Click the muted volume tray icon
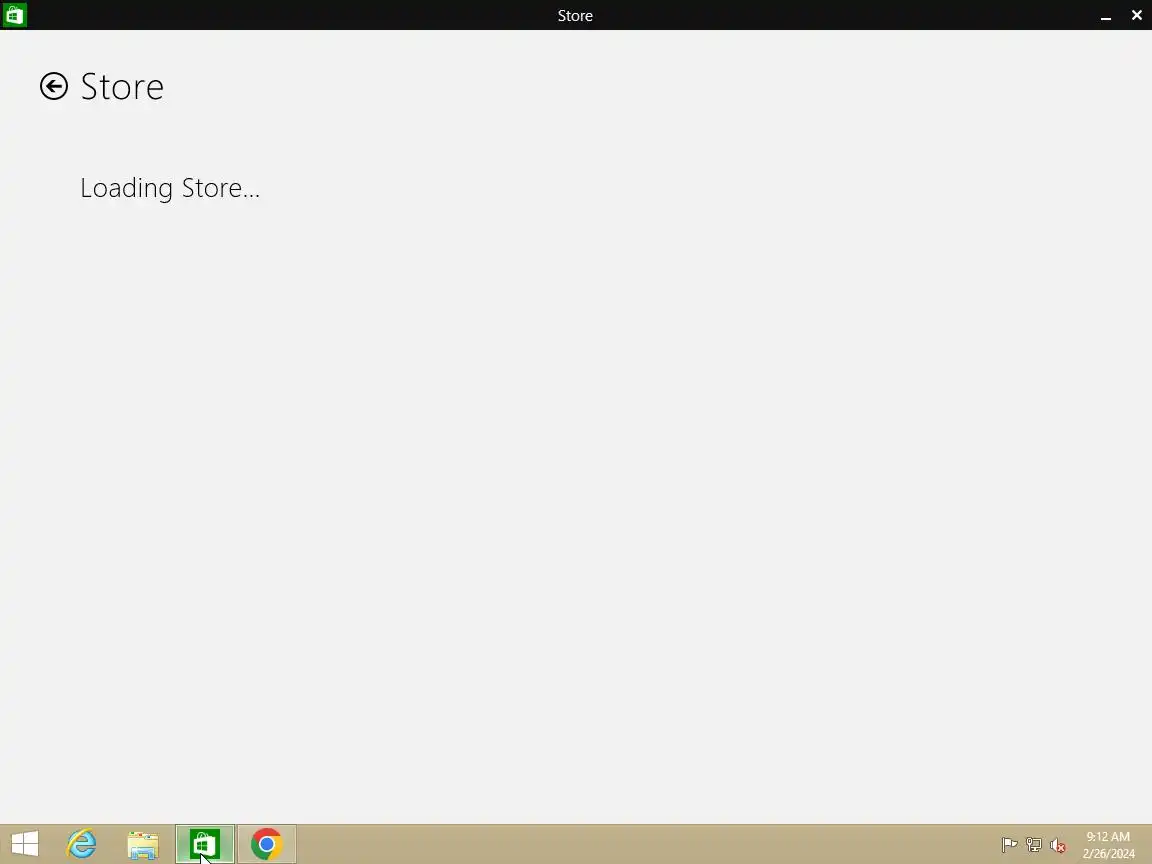1152x864 pixels. 1058,845
